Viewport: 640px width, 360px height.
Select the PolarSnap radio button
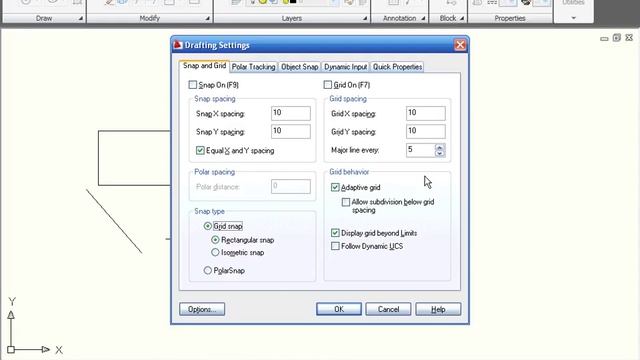click(x=207, y=271)
